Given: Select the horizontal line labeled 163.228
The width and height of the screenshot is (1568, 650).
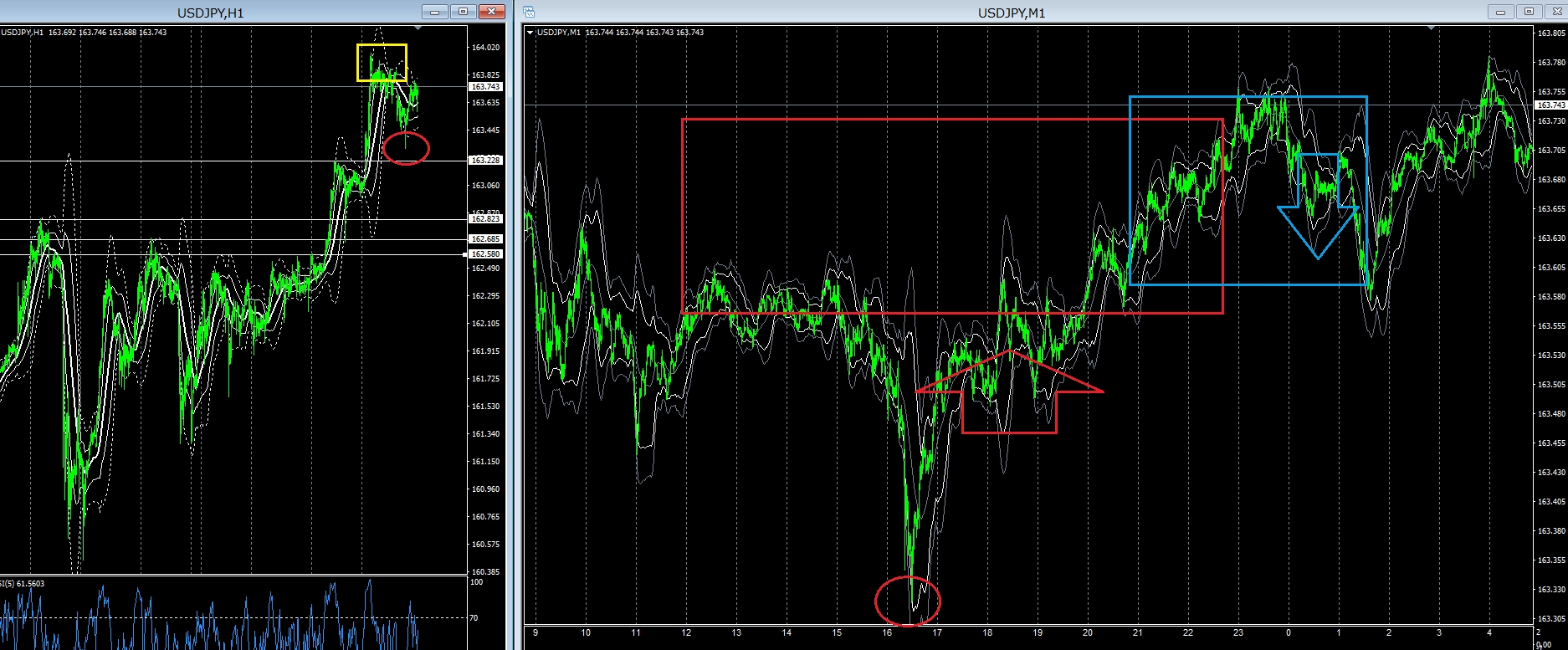Looking at the screenshot, I should point(233,161).
